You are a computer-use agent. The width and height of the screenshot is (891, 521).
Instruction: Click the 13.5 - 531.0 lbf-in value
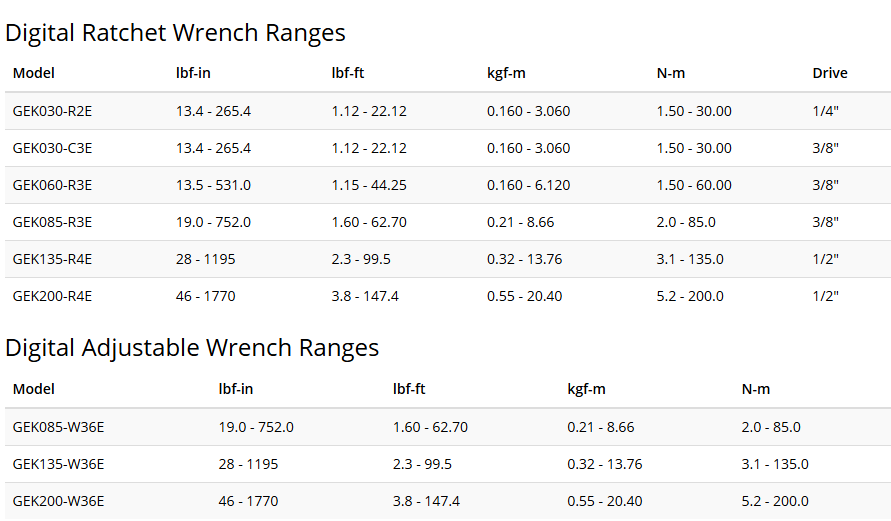214,185
